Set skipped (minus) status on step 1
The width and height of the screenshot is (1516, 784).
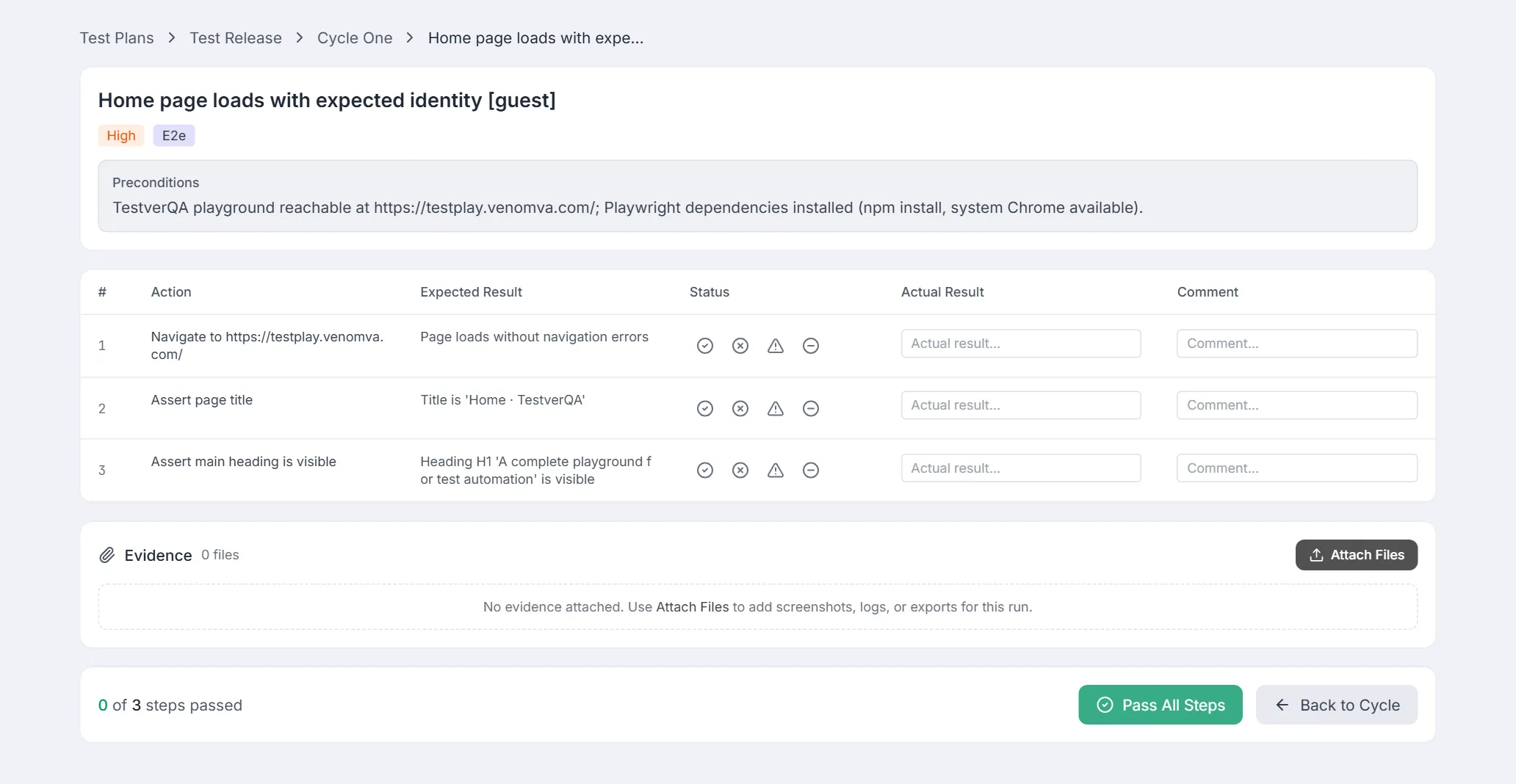coord(811,346)
